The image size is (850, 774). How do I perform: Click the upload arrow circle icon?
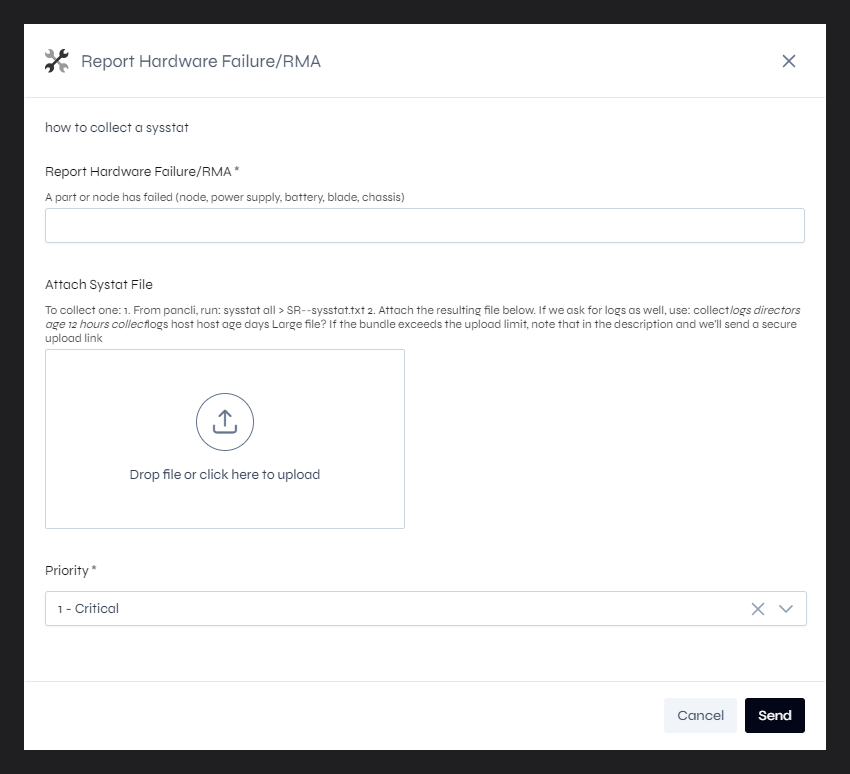pyautogui.click(x=225, y=422)
